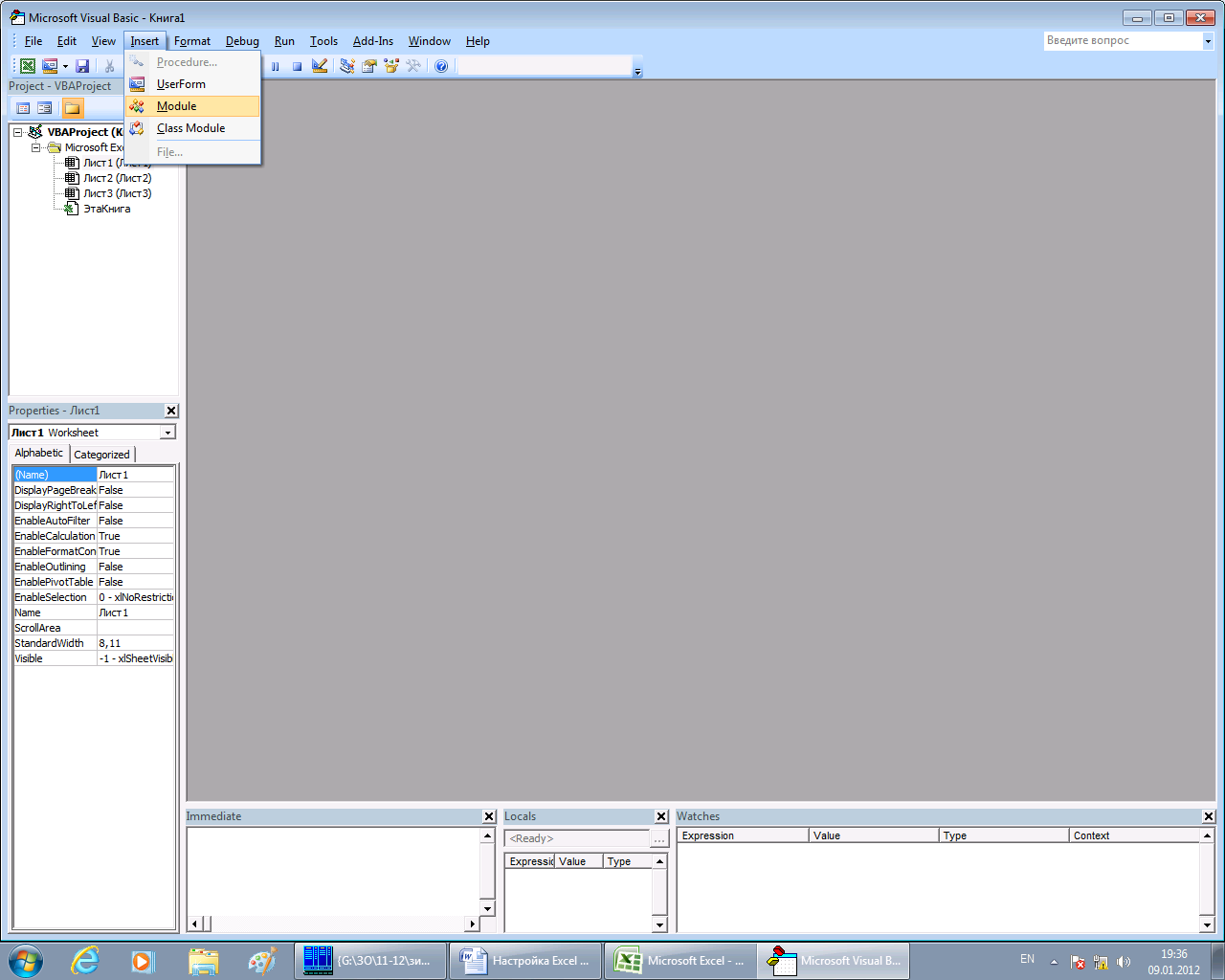This screenshot has height=980, width=1225.
Task: Click inside the Immediate window text area
Action: click(x=333, y=871)
